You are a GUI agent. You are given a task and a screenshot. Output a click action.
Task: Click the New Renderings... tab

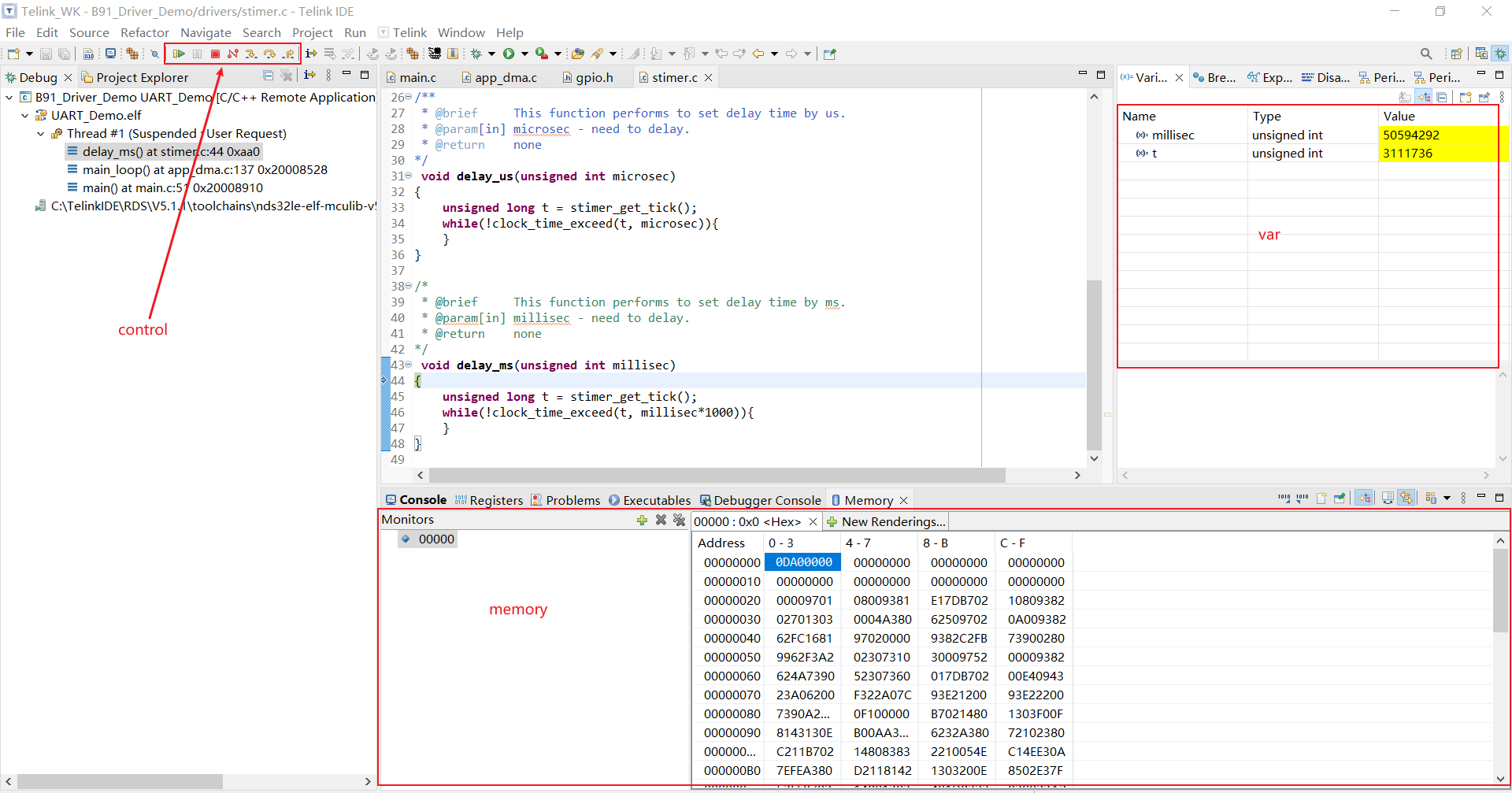pyautogui.click(x=886, y=521)
